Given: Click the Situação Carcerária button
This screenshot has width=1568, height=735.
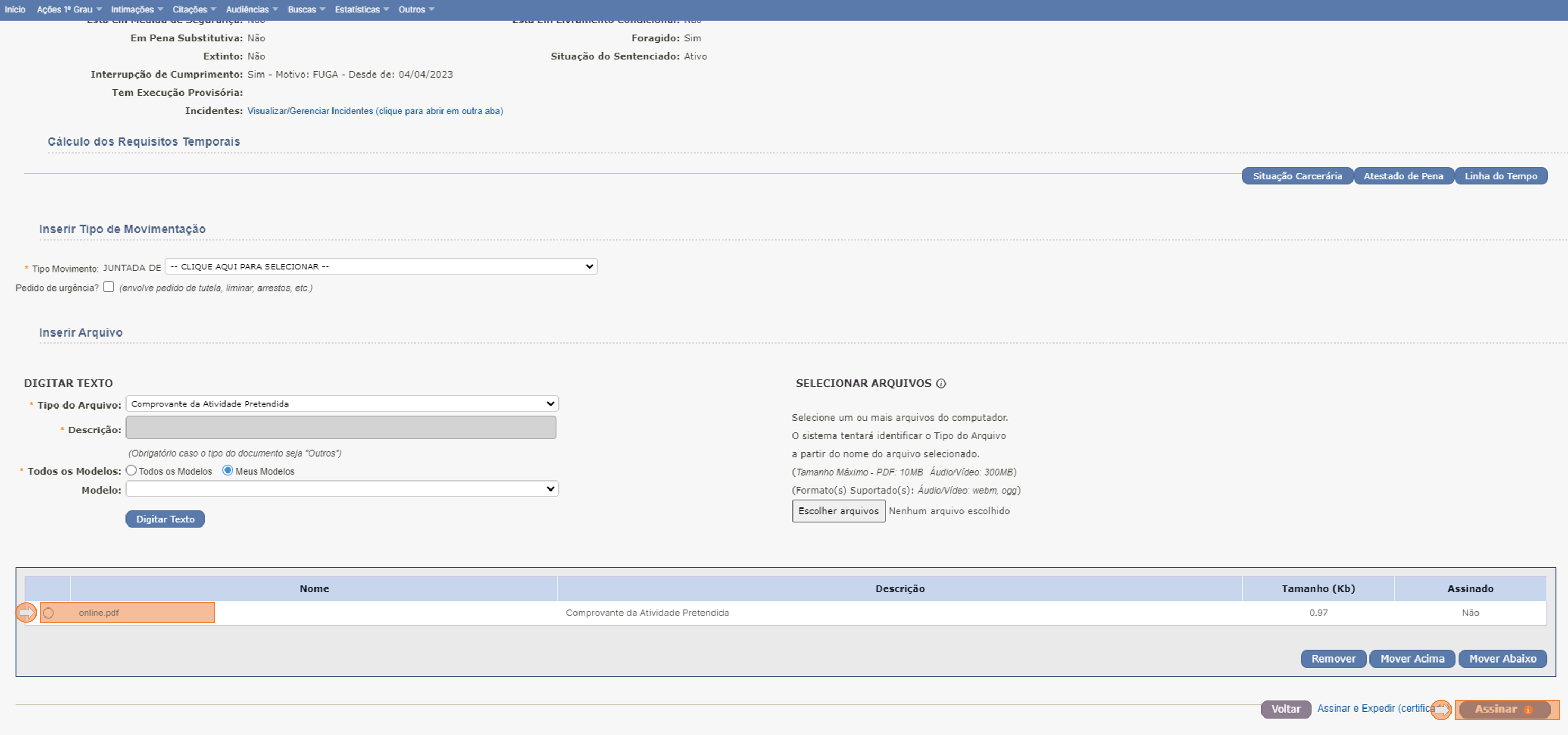Looking at the screenshot, I should pyautogui.click(x=1297, y=176).
